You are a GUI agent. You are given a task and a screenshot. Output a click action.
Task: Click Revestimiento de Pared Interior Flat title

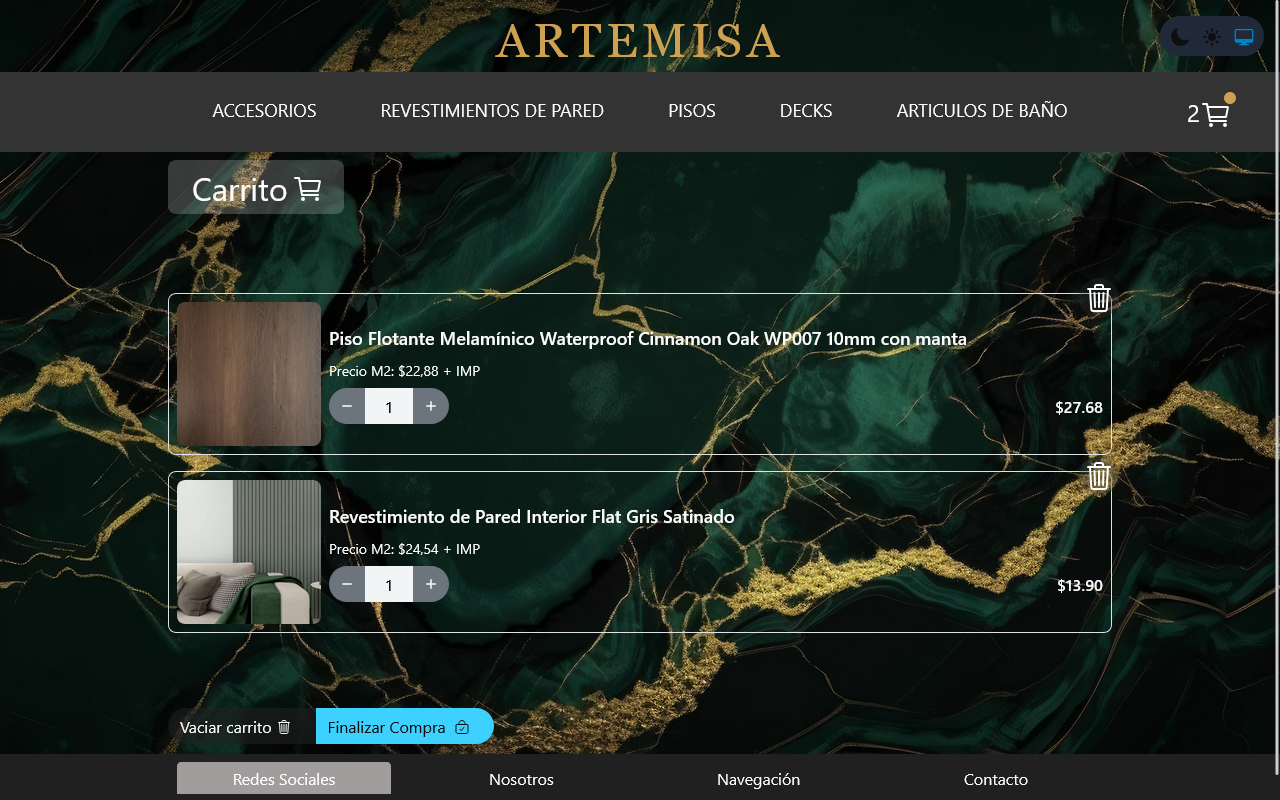tap(532, 517)
